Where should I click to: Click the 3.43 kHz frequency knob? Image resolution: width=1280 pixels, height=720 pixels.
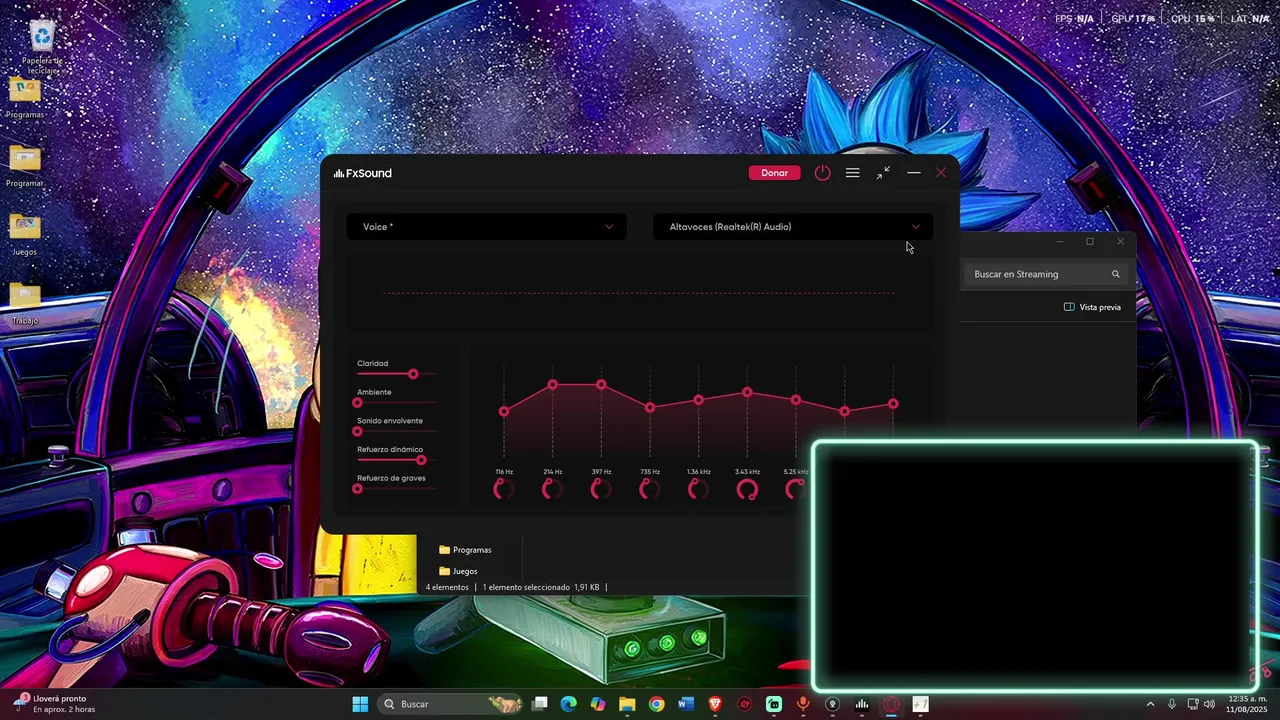747,489
